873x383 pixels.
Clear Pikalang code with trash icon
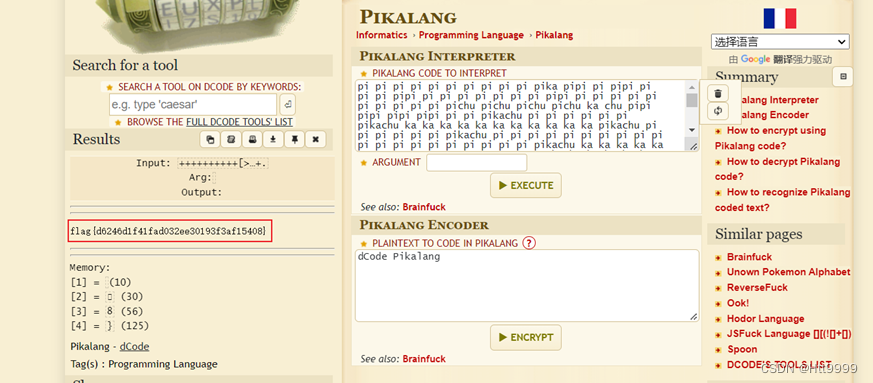point(718,94)
